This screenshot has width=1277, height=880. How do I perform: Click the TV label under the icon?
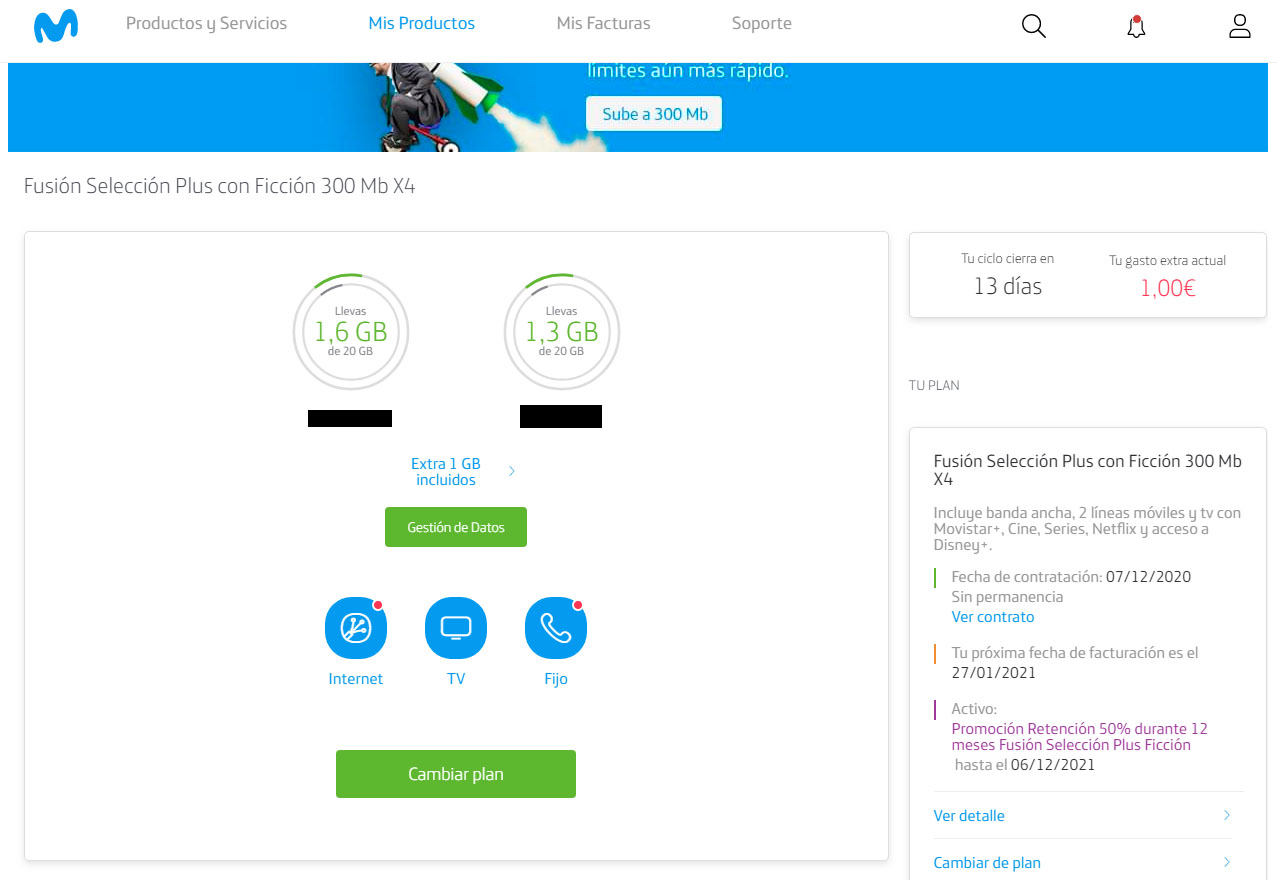coord(456,679)
